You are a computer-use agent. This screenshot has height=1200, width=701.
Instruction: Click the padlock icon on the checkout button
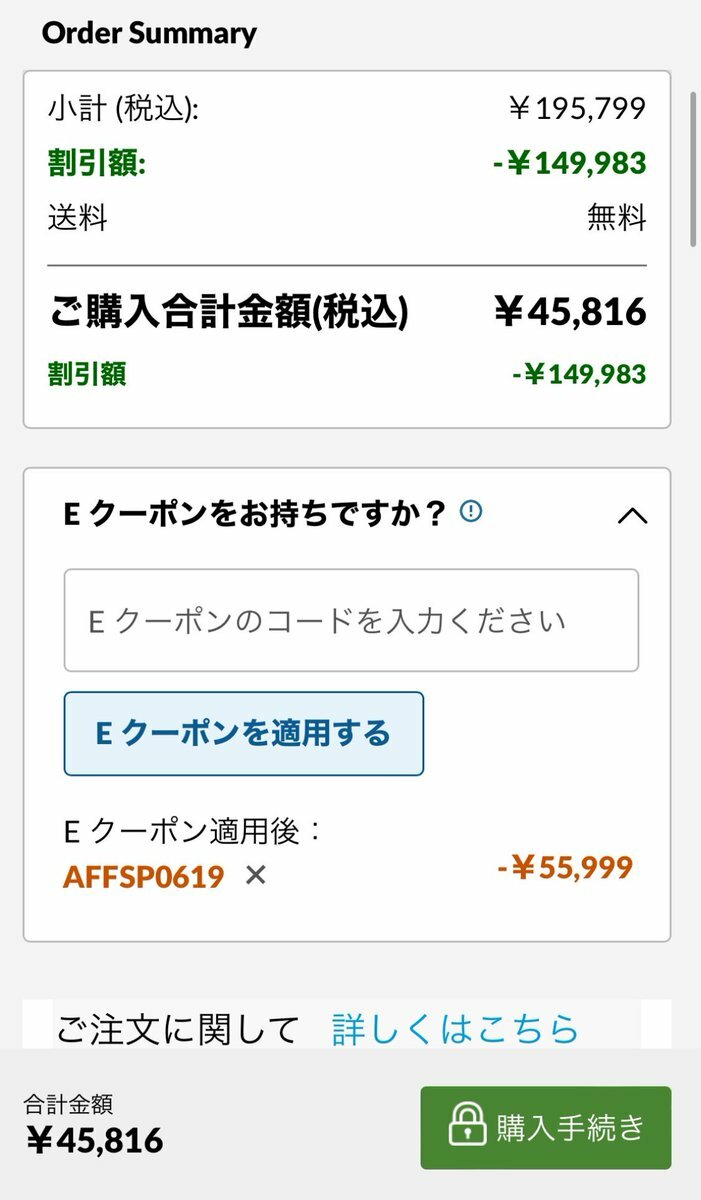point(466,1127)
